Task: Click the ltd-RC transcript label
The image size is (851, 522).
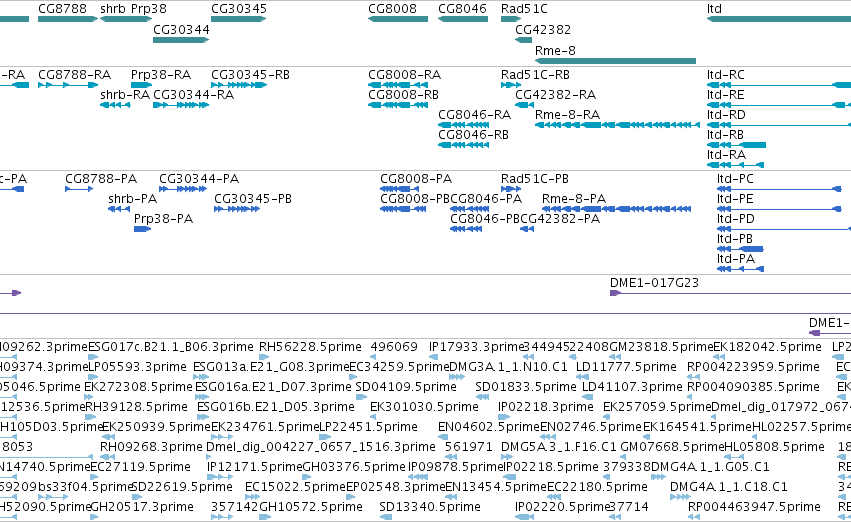Action: 726,75
